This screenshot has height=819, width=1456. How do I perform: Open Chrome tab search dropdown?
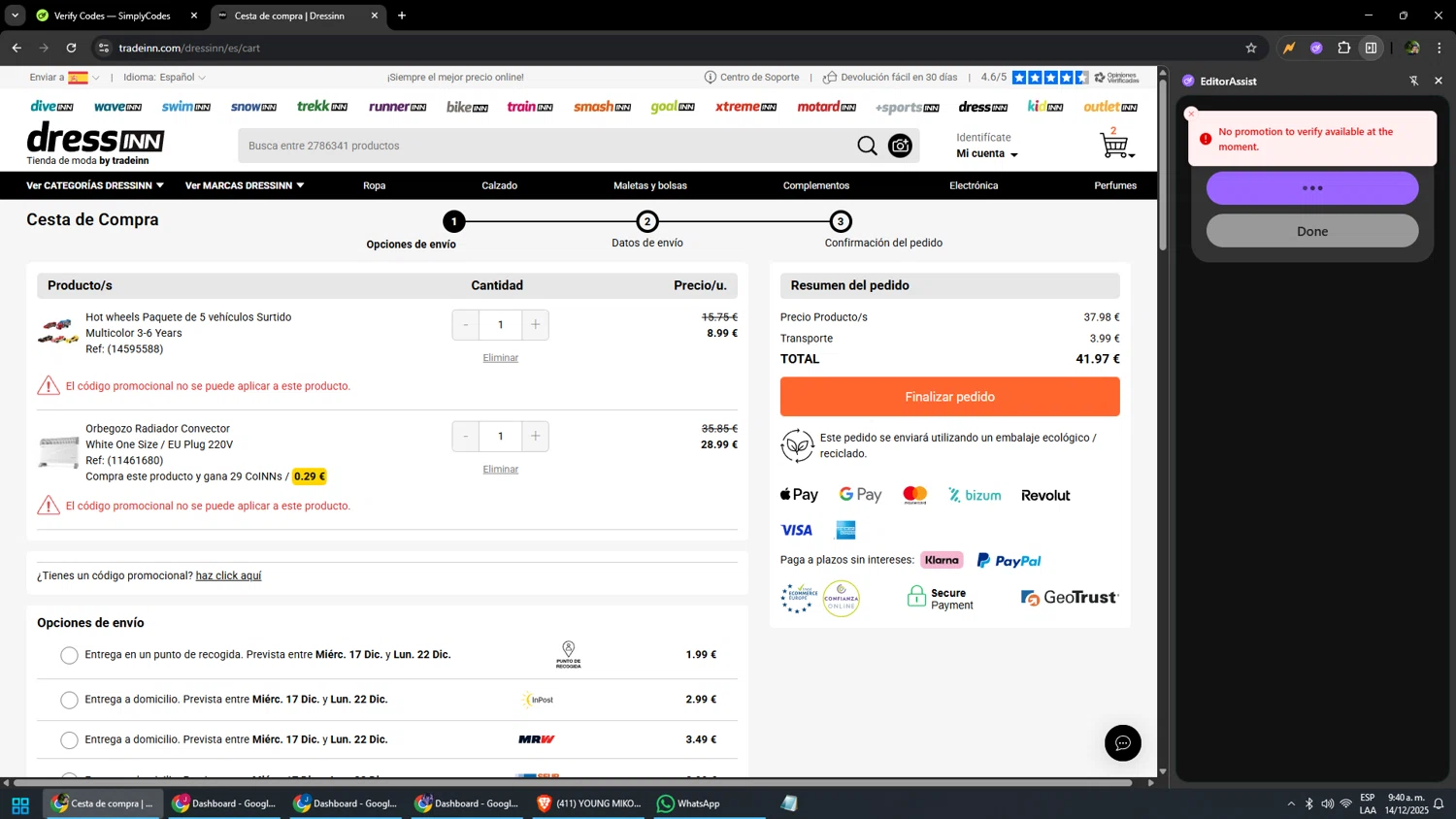coord(15,16)
